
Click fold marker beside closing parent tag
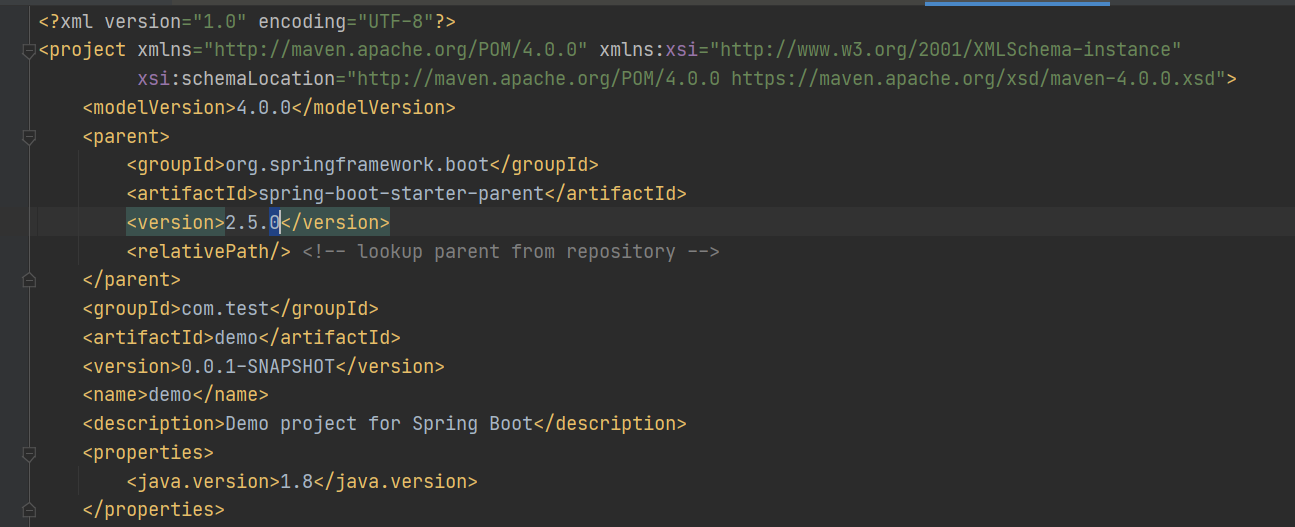(29, 280)
